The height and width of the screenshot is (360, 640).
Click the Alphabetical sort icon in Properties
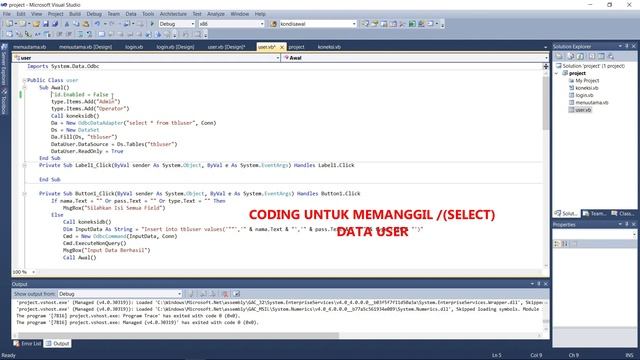[x=565, y=244]
